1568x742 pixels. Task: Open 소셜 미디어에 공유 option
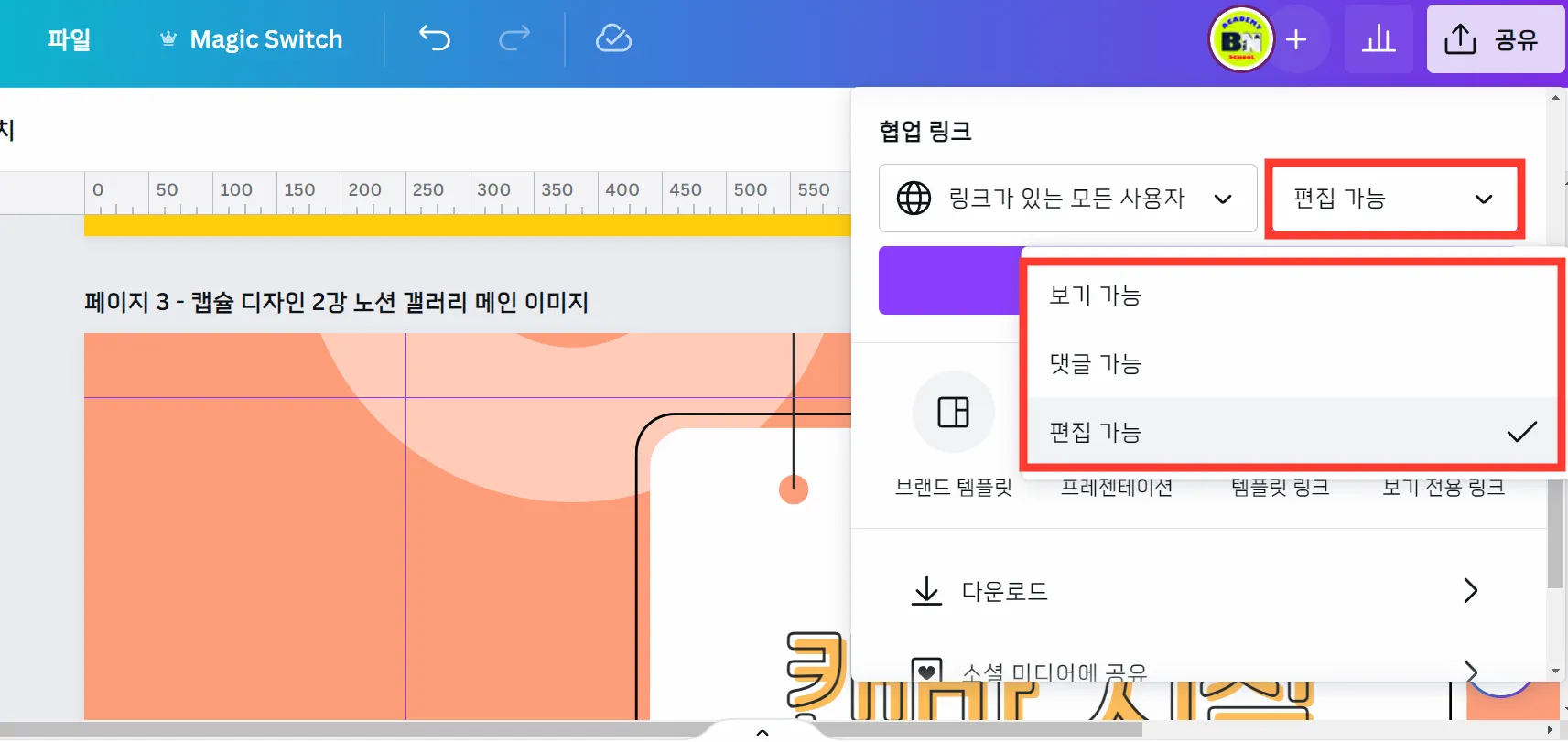click(1198, 672)
